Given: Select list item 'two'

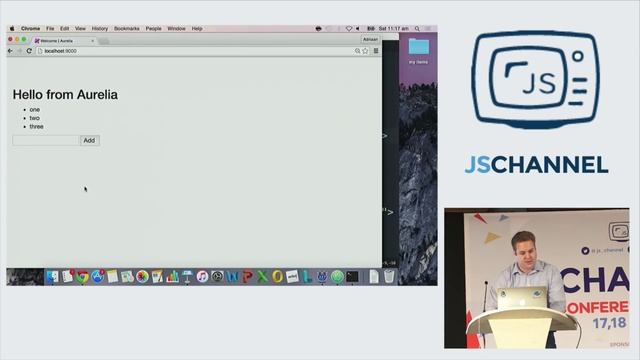Looking at the screenshot, I should 35,118.
